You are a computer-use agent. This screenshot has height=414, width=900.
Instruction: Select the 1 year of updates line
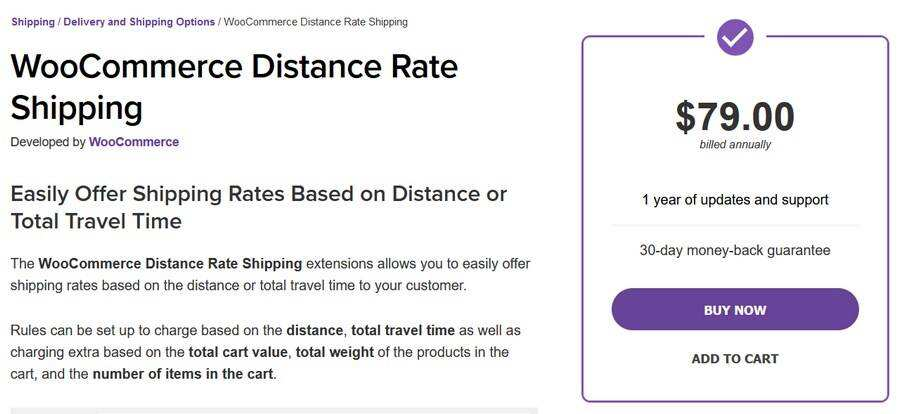point(735,200)
